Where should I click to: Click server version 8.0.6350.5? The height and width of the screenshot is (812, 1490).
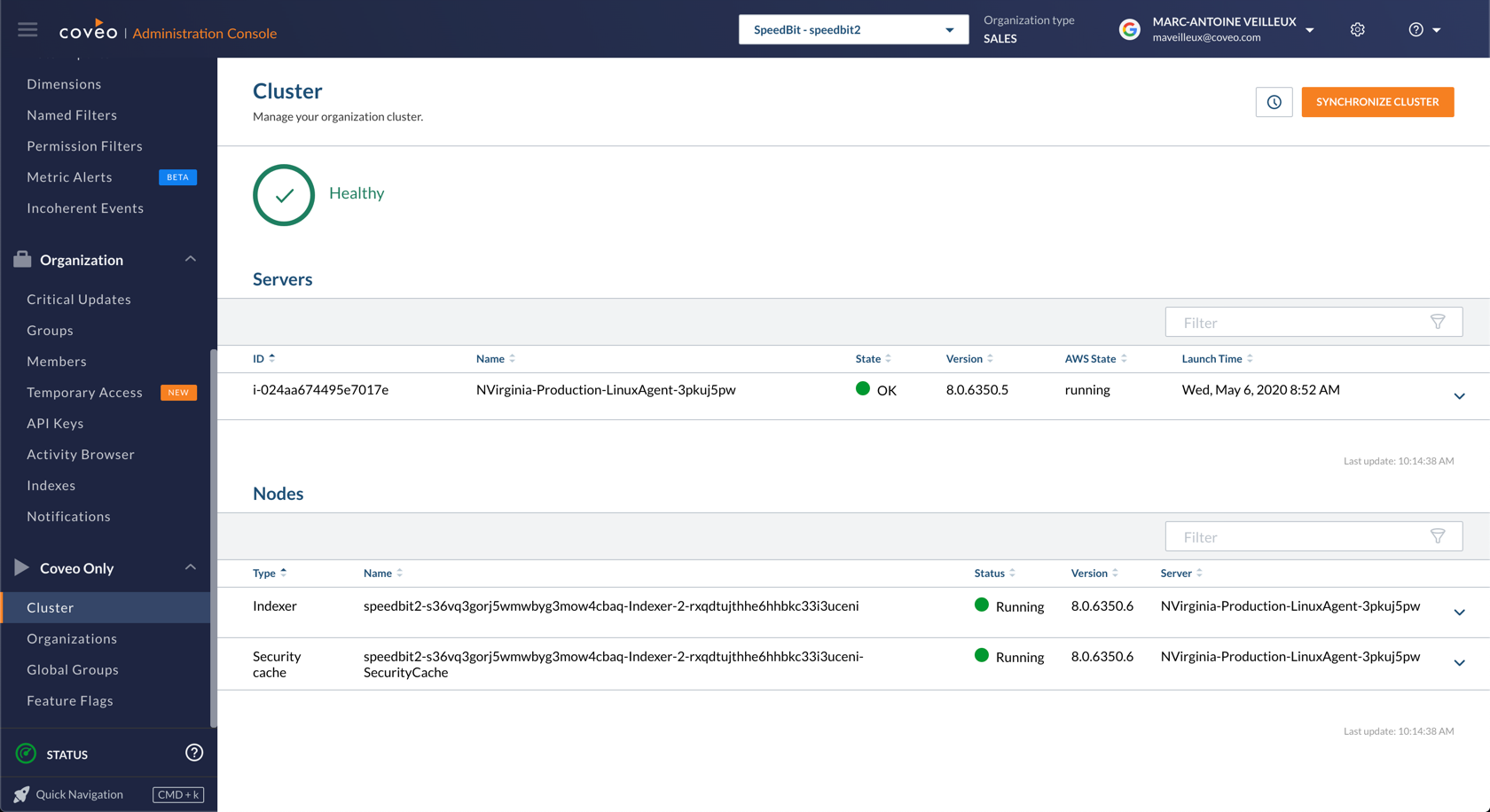976,389
